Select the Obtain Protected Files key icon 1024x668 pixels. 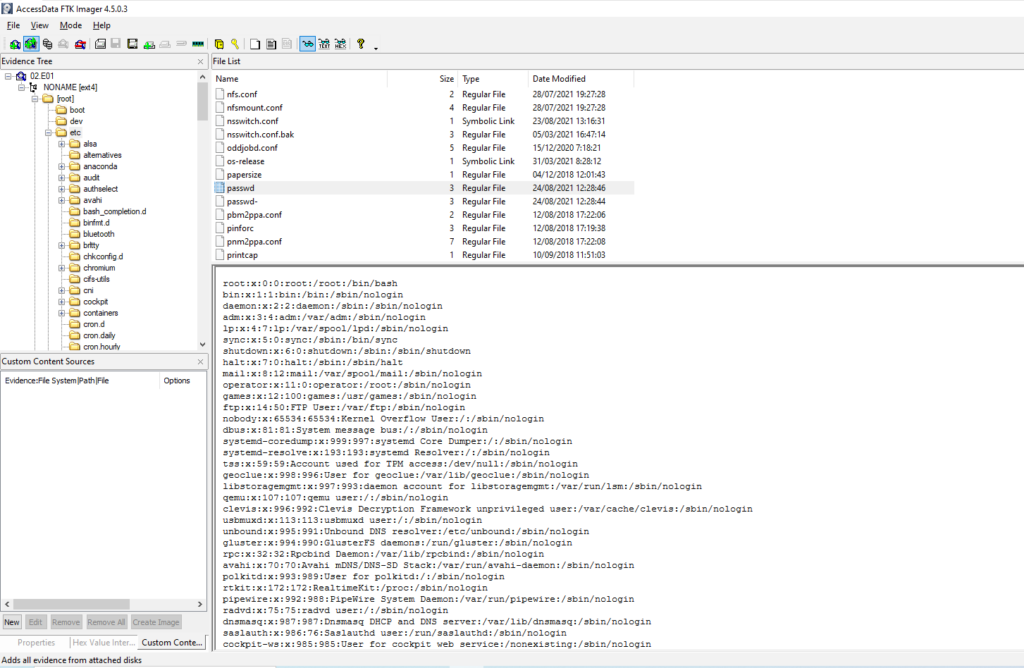235,44
